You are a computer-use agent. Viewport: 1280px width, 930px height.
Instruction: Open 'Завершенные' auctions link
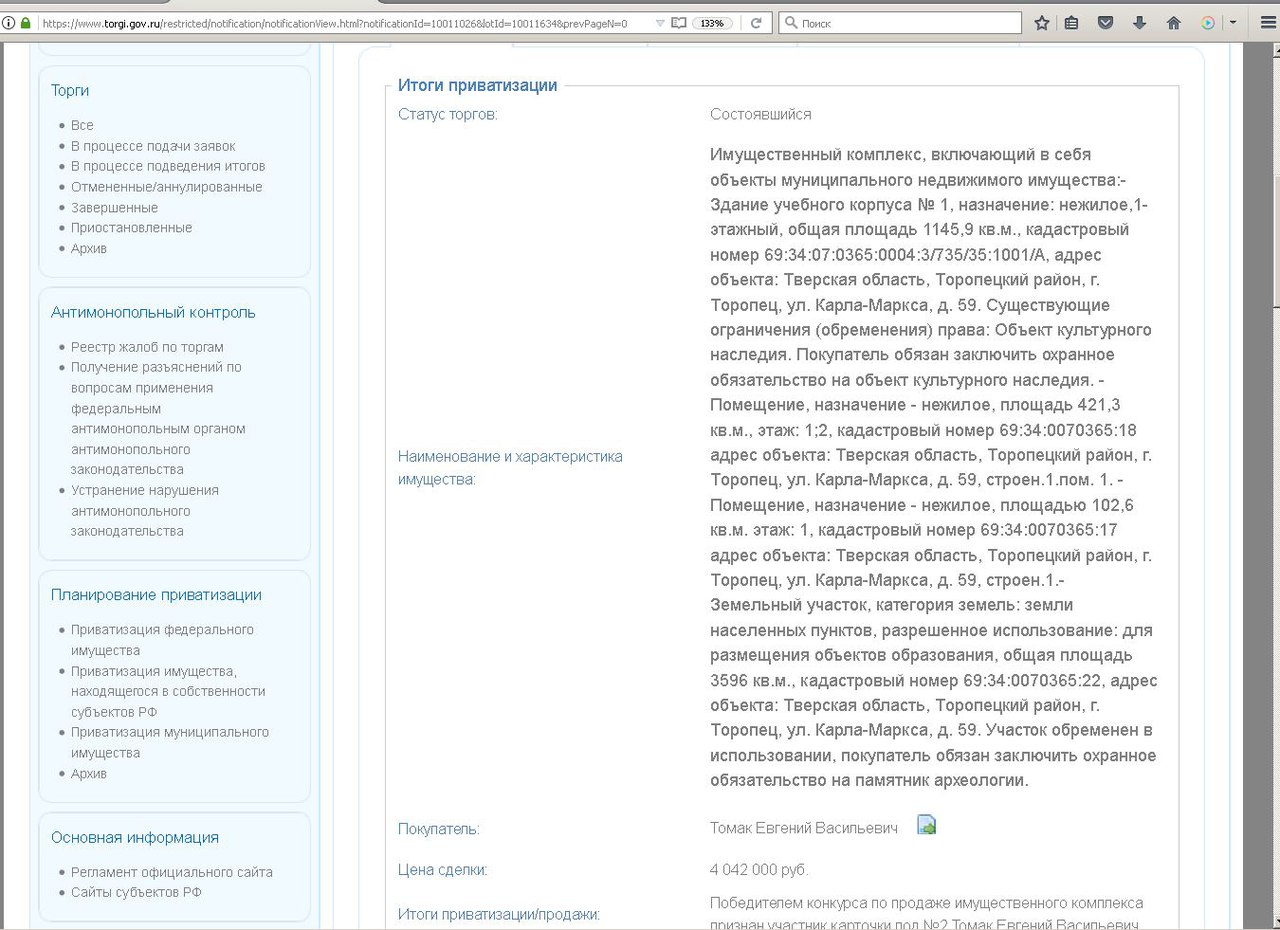pyautogui.click(x=114, y=208)
